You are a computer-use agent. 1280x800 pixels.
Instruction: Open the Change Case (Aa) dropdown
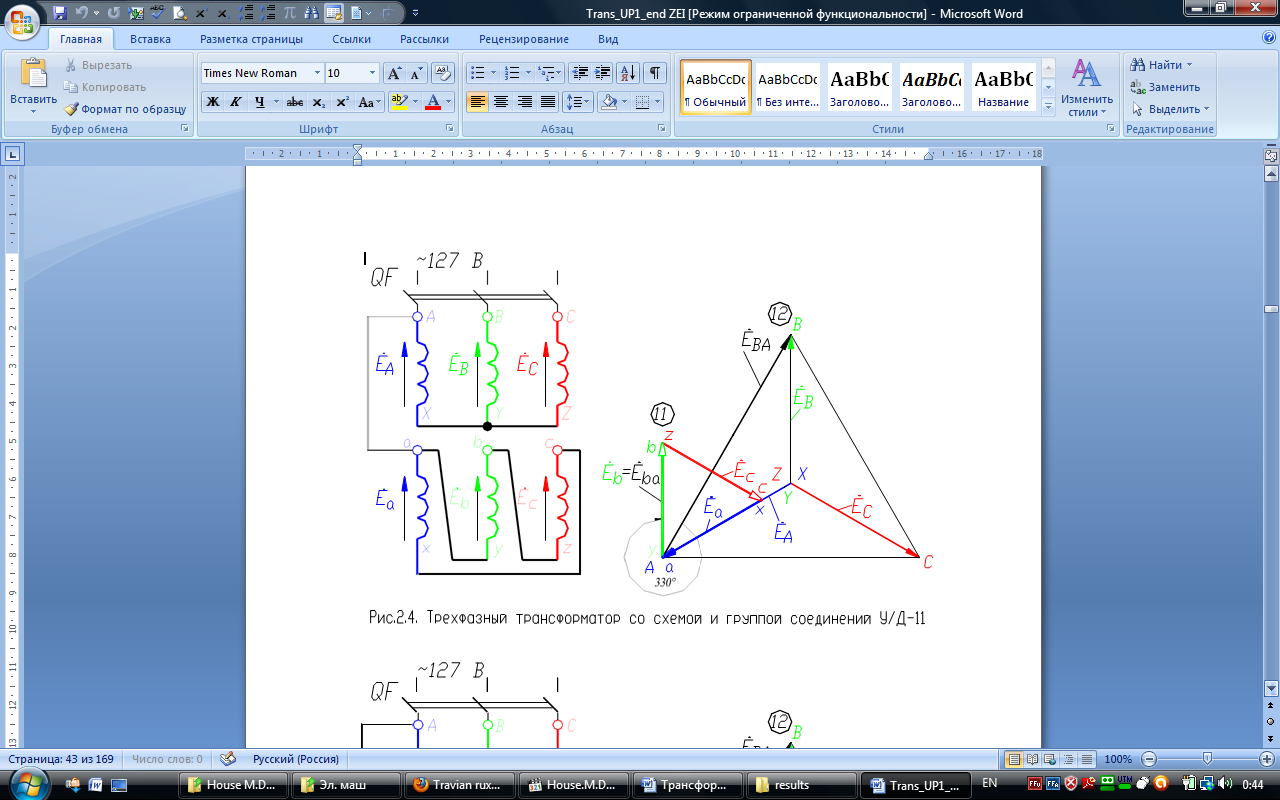pos(370,102)
